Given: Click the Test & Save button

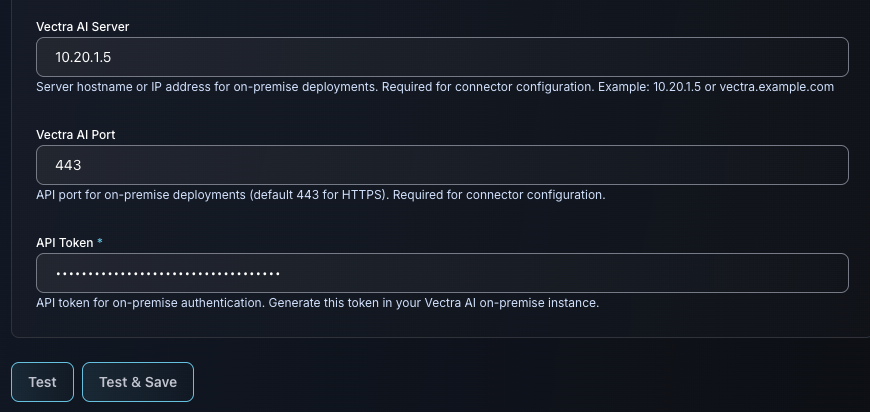Looking at the screenshot, I should tap(138, 382).
